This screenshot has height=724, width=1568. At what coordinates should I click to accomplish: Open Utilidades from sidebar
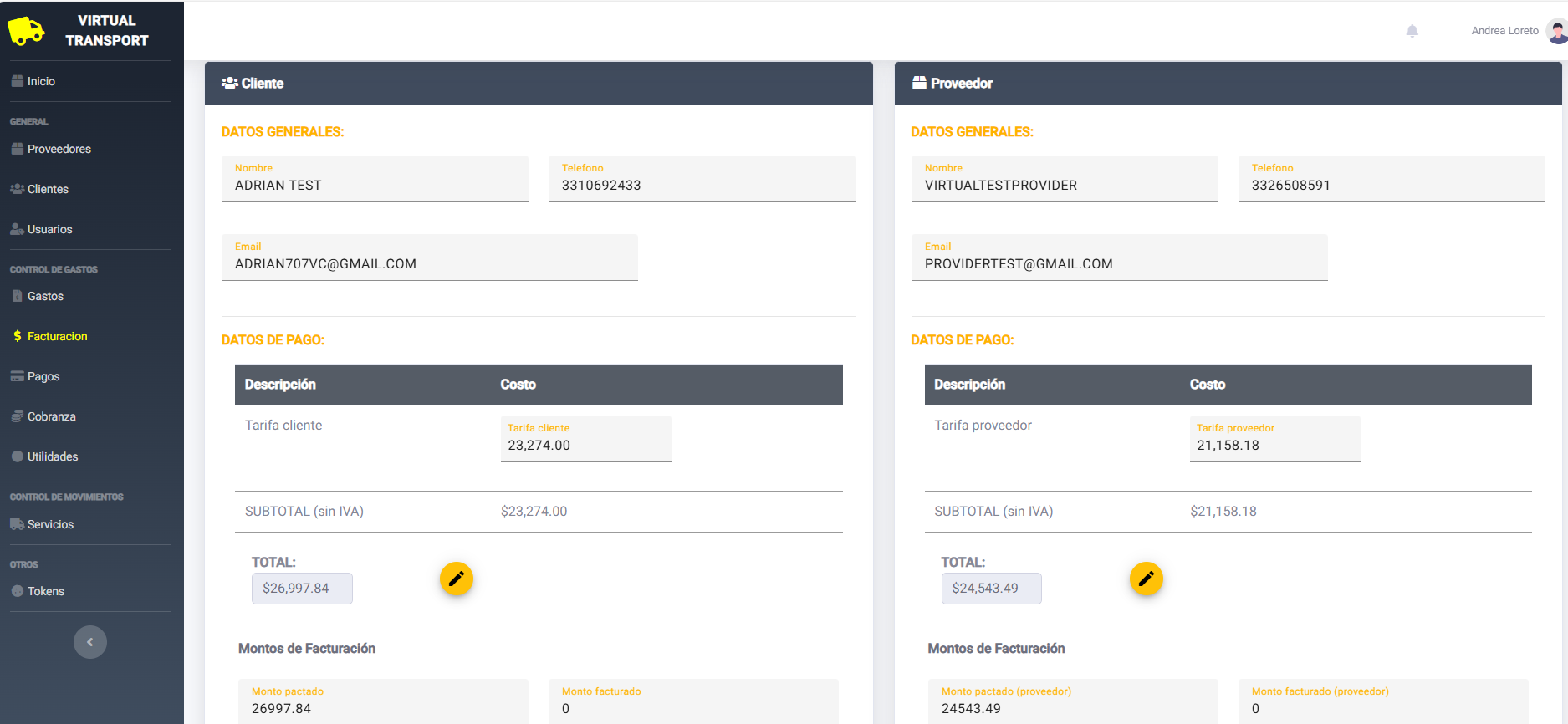[53, 456]
